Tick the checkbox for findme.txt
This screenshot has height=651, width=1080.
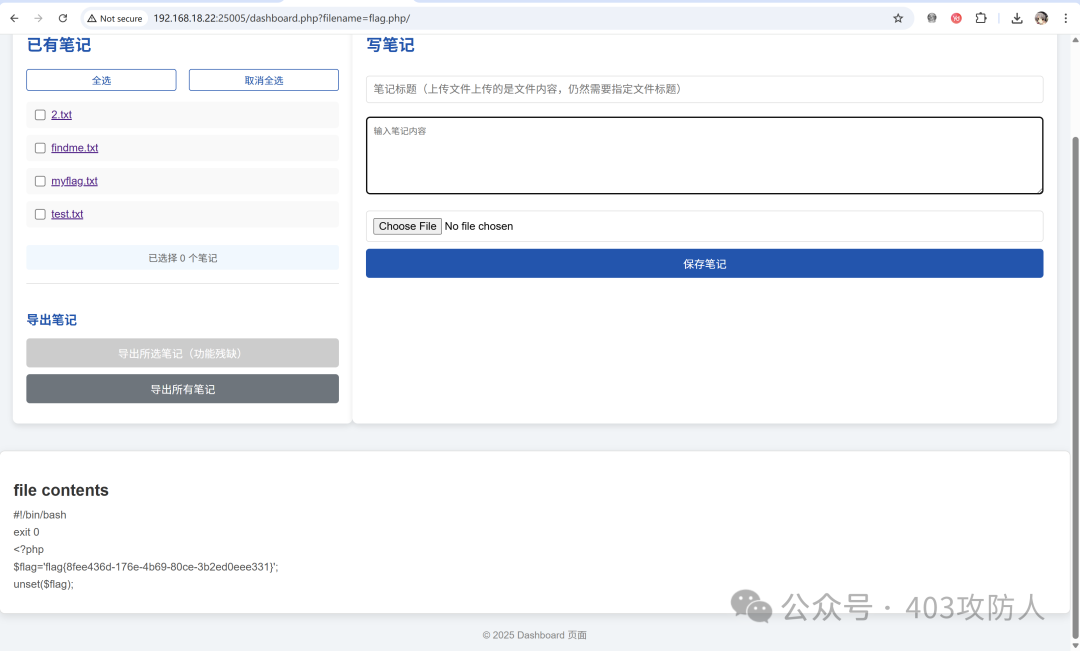pyautogui.click(x=40, y=148)
